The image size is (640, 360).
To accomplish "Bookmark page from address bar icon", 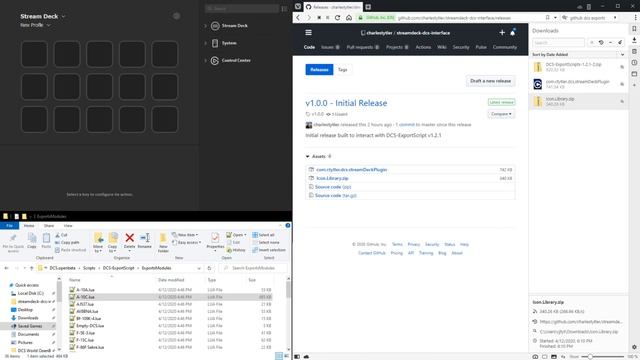I will 547,18.
